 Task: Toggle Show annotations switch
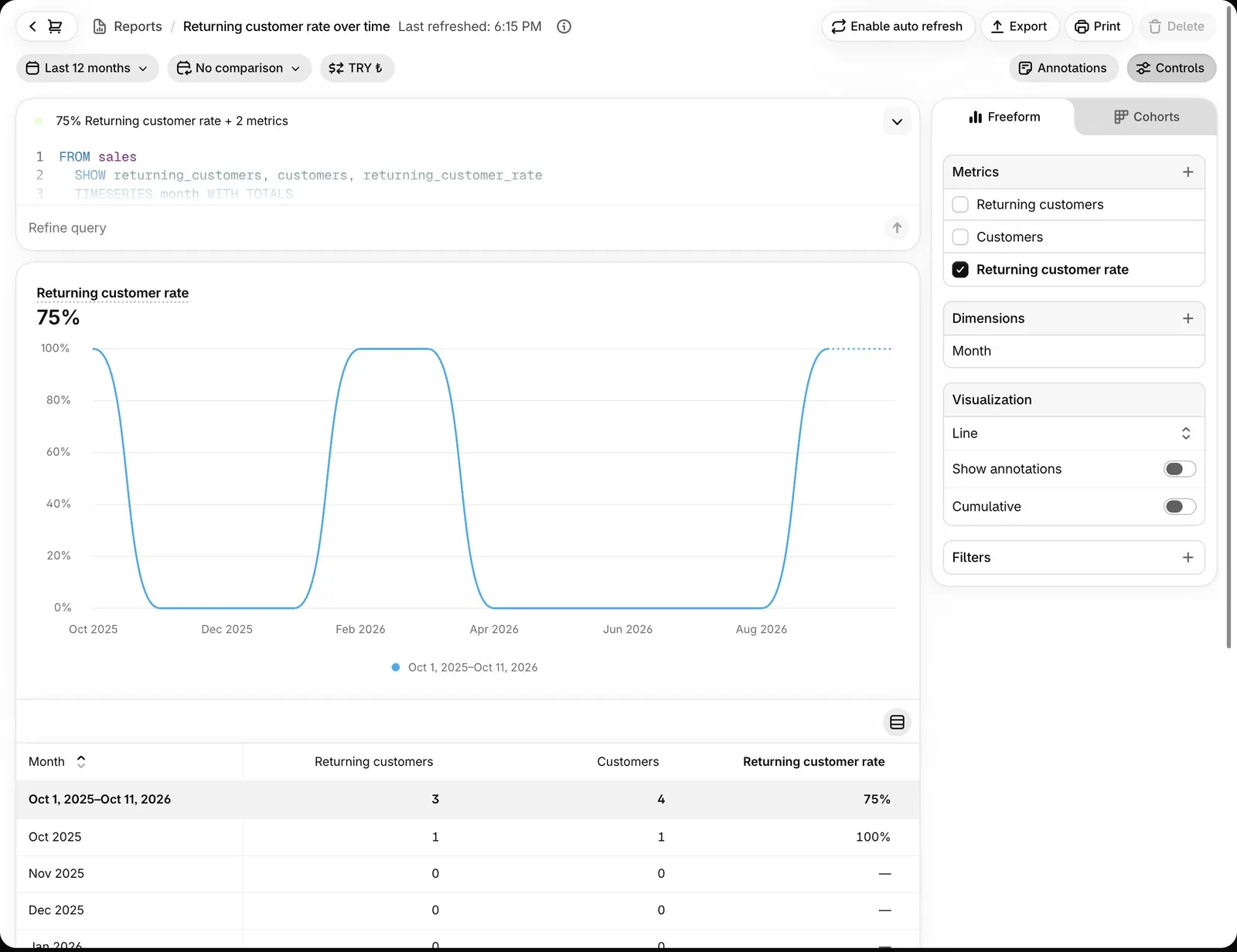[1180, 469]
